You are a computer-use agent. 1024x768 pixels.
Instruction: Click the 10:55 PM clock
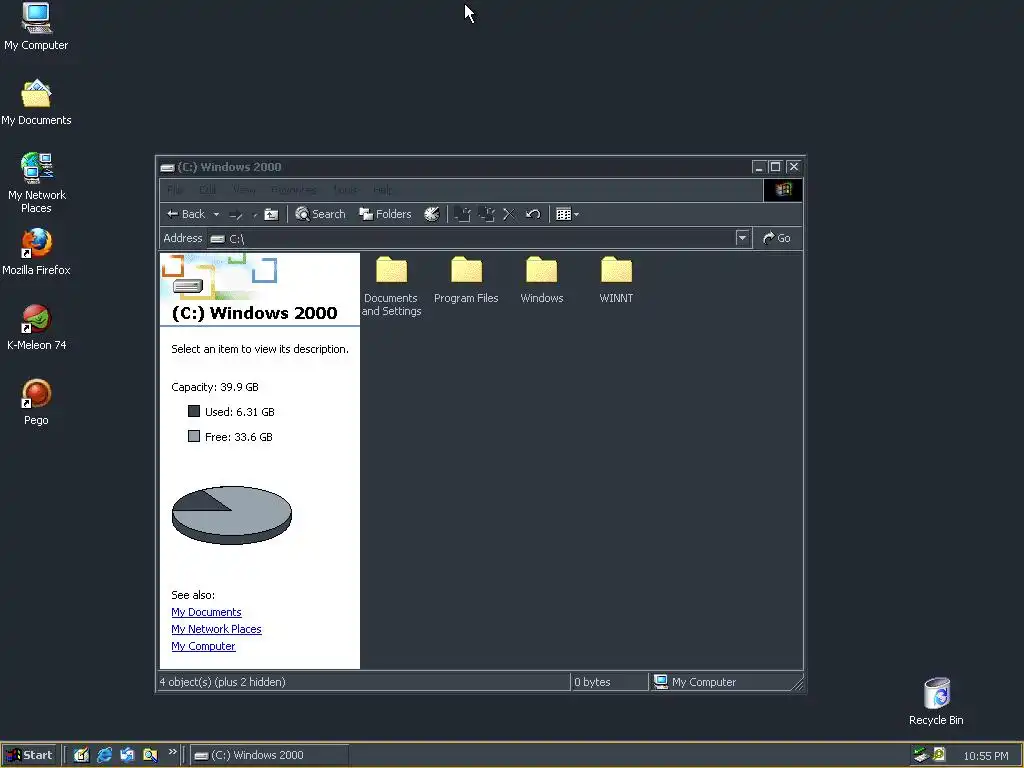[986, 756]
